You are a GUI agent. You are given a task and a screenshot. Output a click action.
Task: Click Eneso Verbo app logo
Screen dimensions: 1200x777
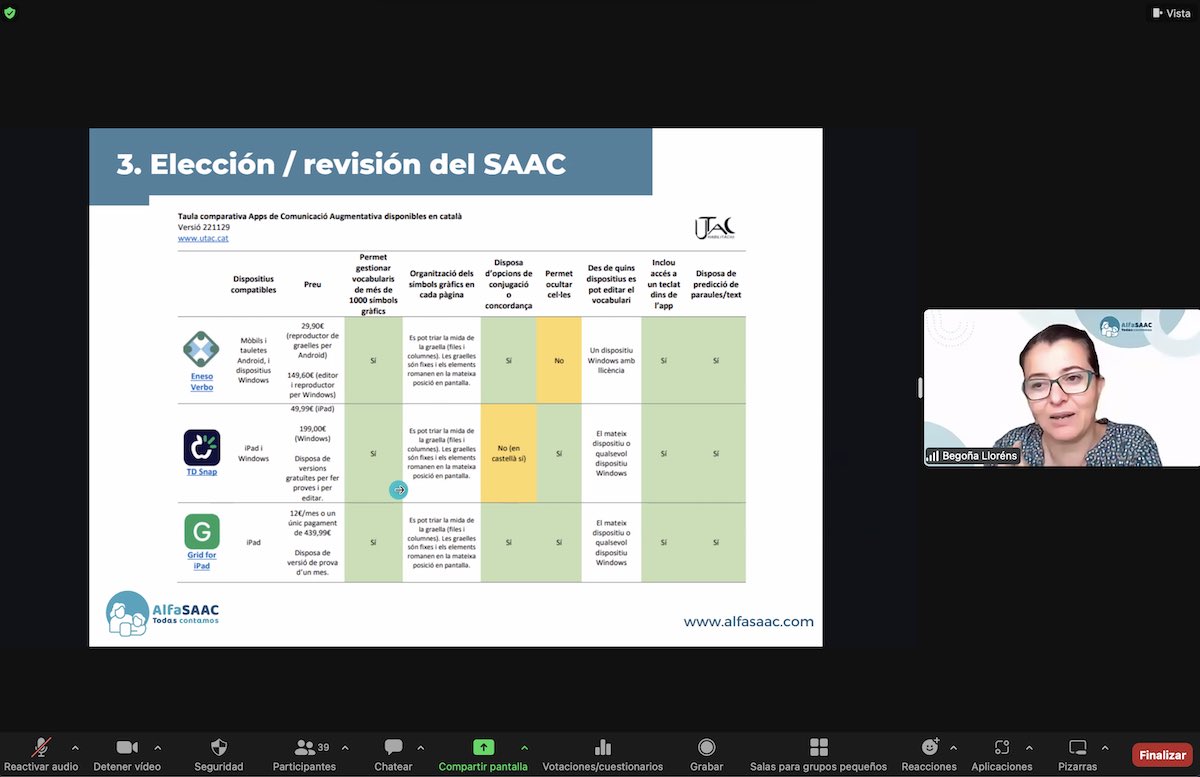[x=201, y=349]
